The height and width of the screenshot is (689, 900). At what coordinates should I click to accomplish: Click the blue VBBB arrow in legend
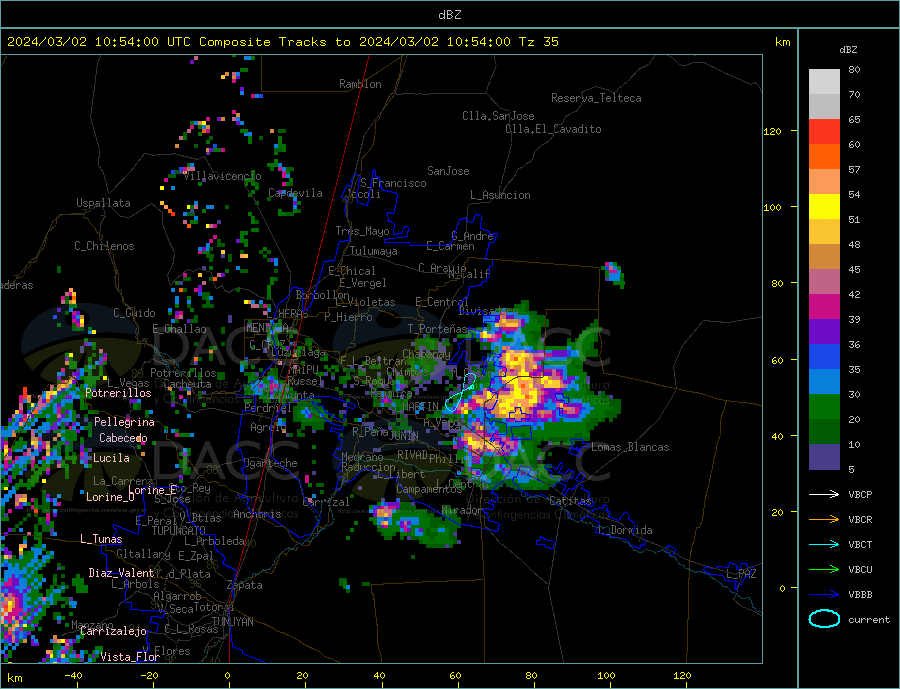[825, 594]
